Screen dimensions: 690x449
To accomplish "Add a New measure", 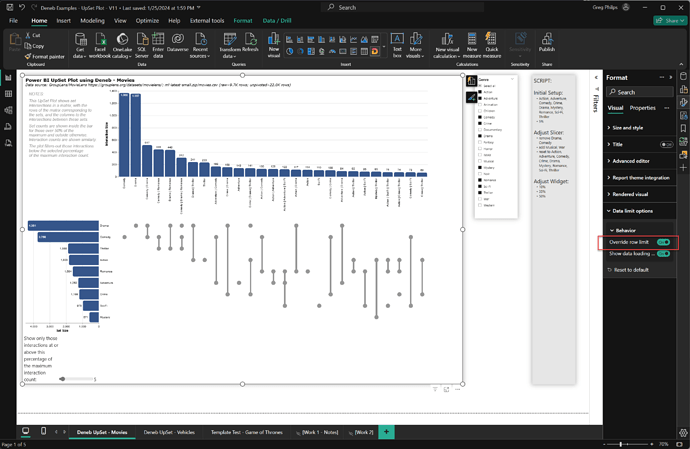I will (472, 45).
